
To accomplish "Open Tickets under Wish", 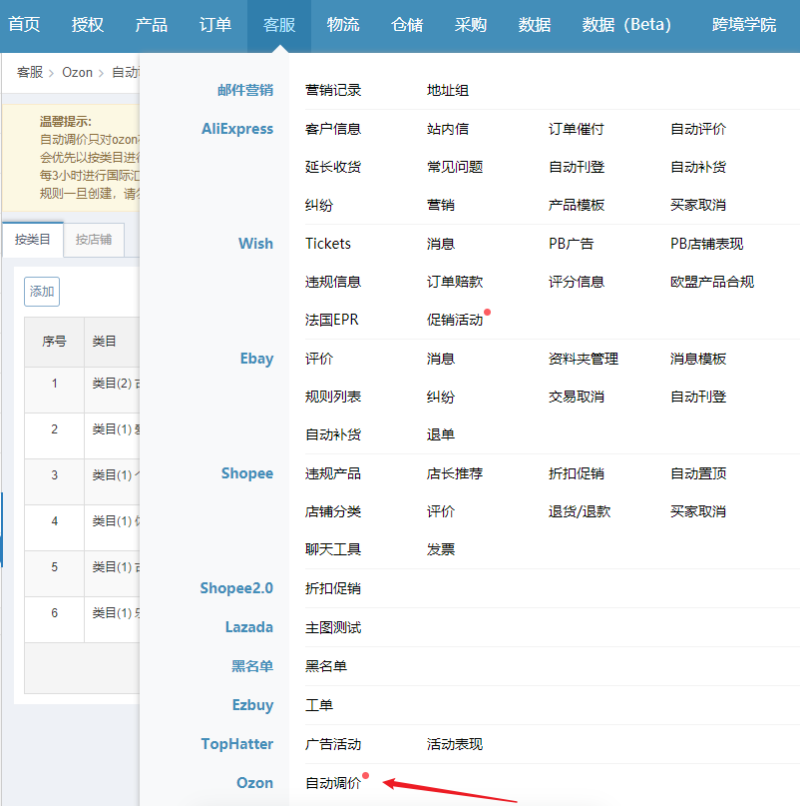I will 328,244.
